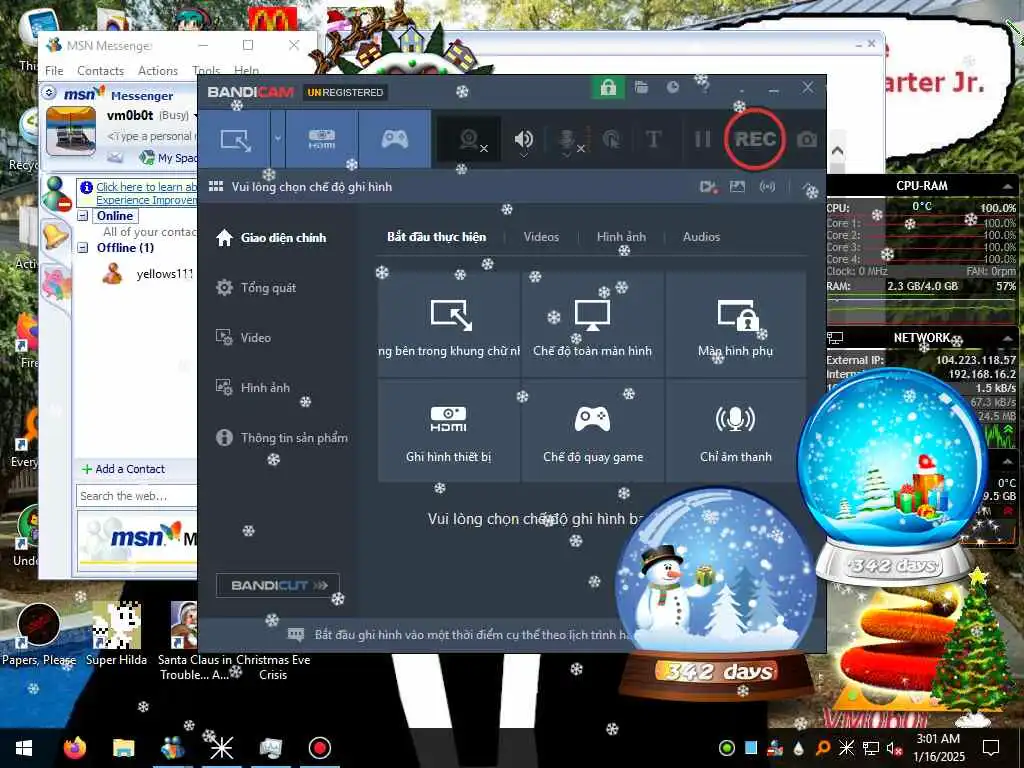
Task: Collapse the NETWORK gadget section
Action: pyautogui.click(x=1008, y=338)
